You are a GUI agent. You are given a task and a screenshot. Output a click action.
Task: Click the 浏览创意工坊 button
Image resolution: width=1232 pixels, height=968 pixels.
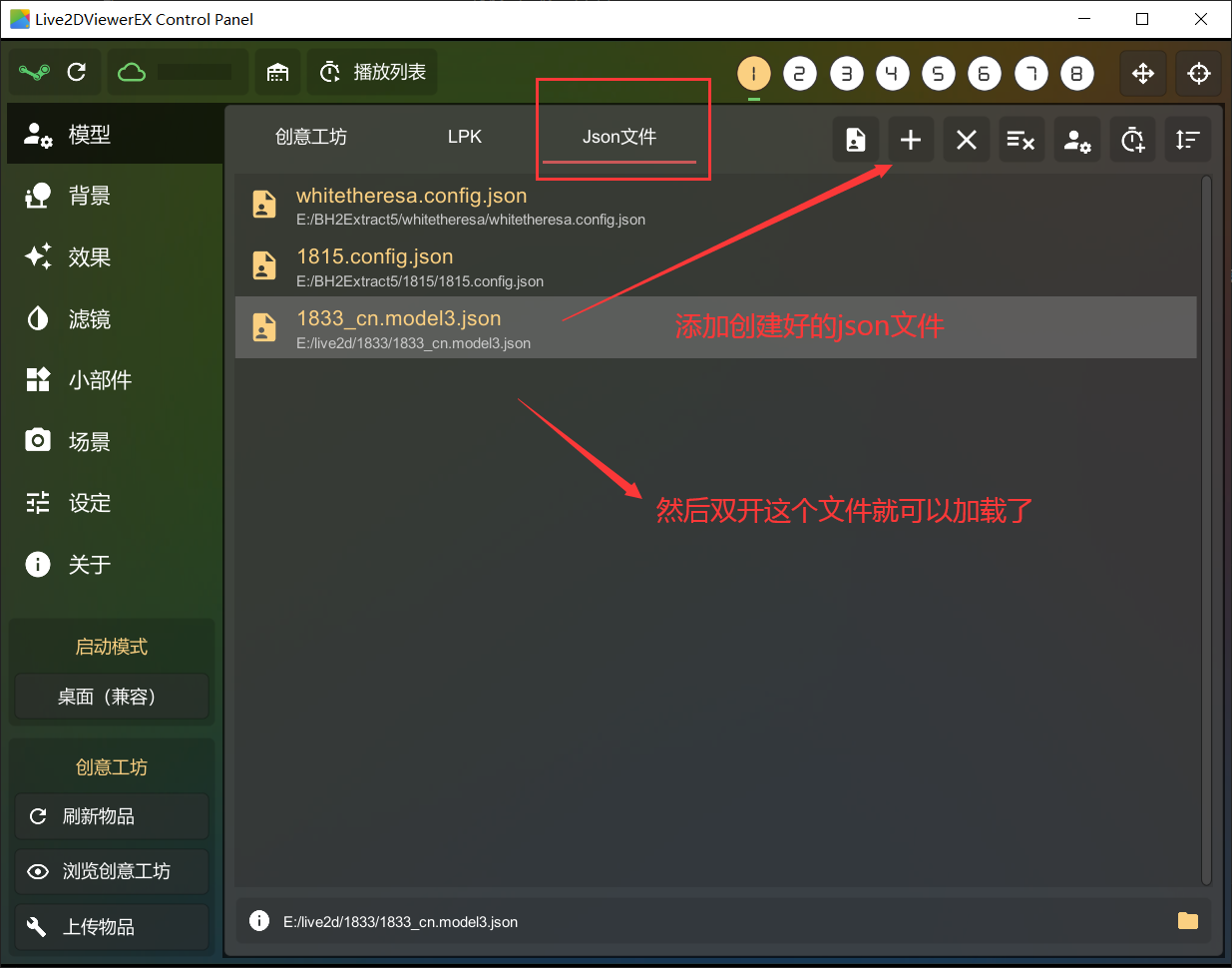pyautogui.click(x=111, y=871)
